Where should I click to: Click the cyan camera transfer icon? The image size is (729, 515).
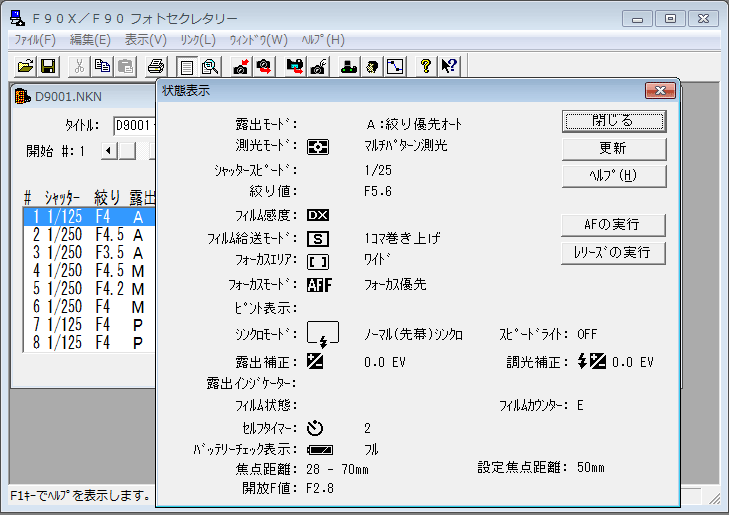295,66
